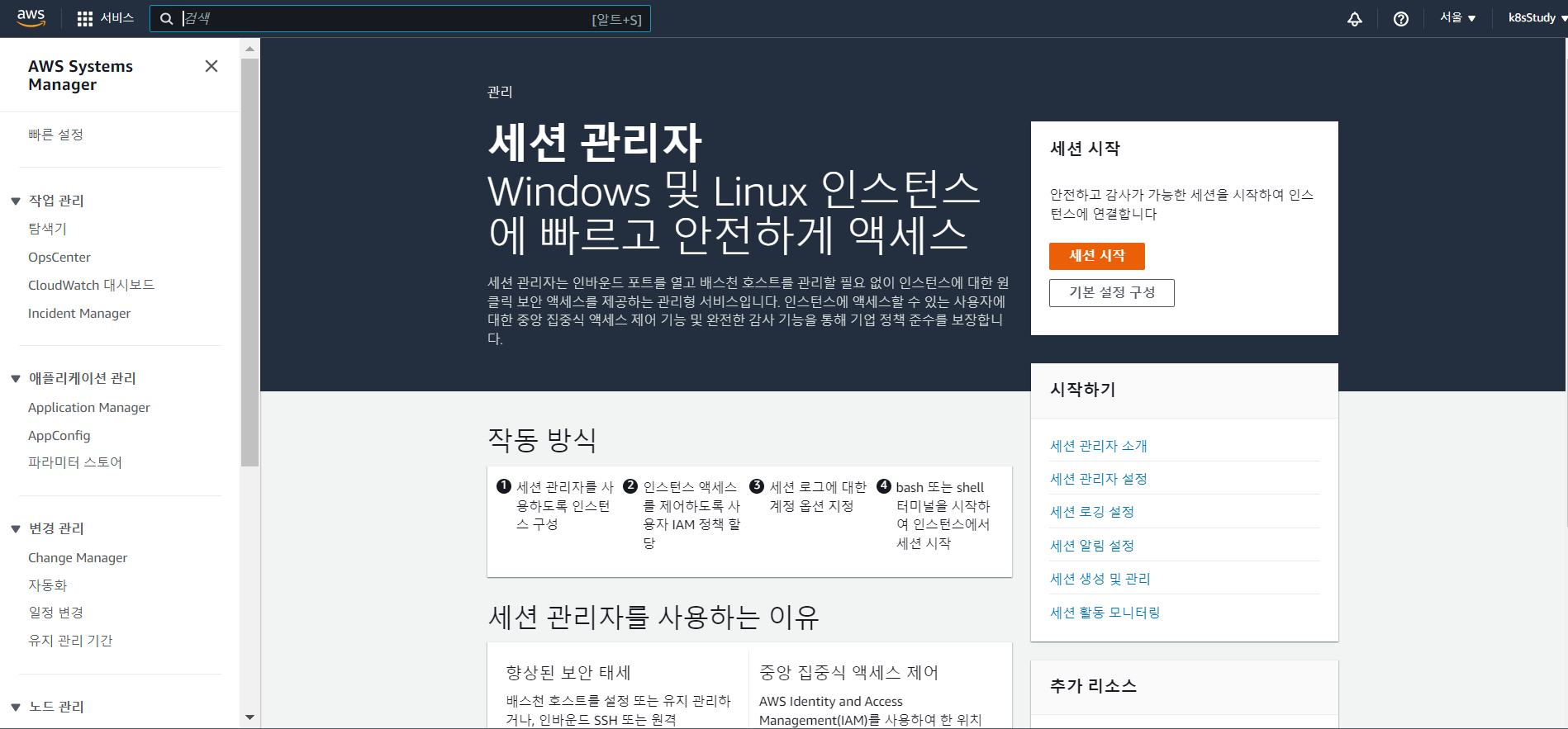Click the 서비스 menu label

tap(117, 18)
